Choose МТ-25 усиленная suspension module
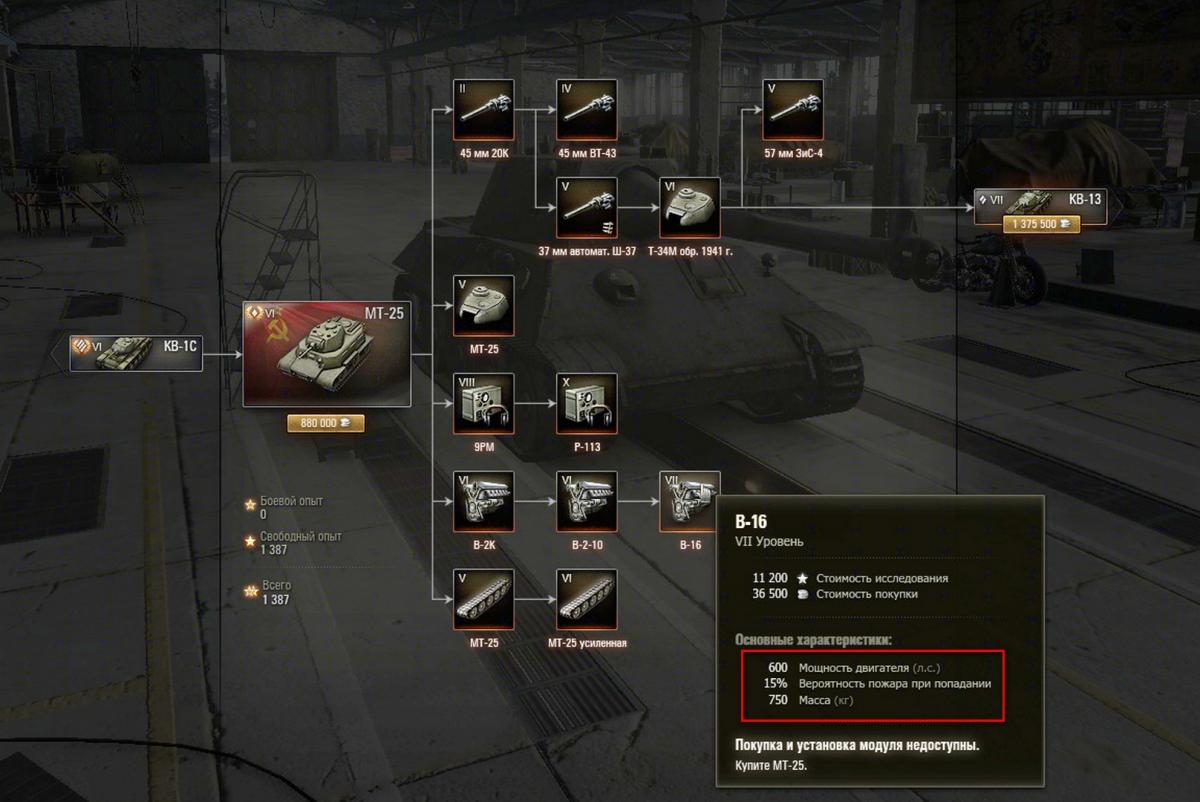This screenshot has width=1200, height=802. 587,599
